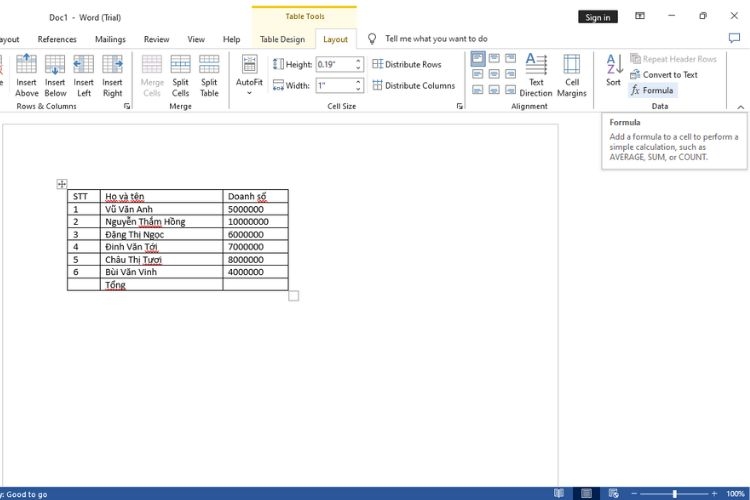Click Convert to Text
This screenshot has width=750, height=500.
click(x=664, y=75)
